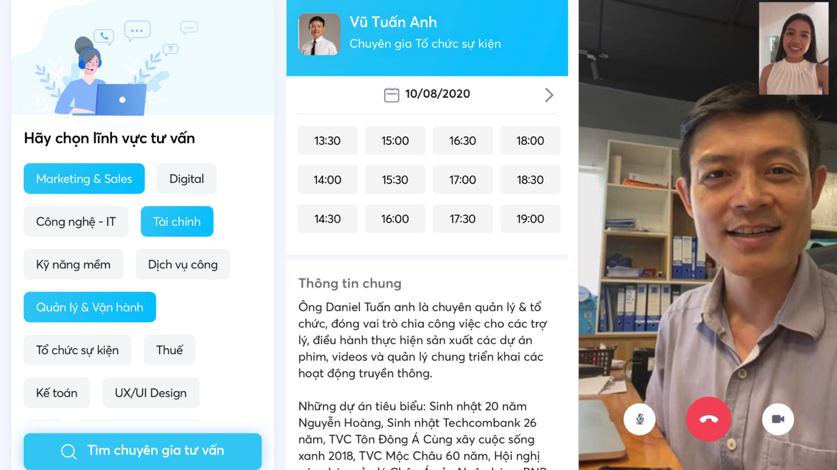Pick the 15:00 time slot
837x470 pixels.
[395, 140]
